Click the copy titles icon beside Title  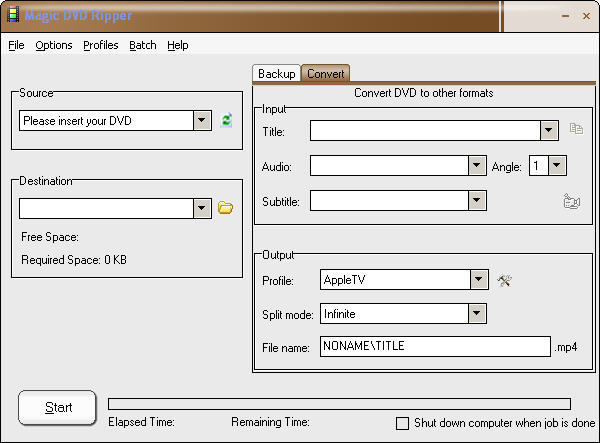coord(576,129)
